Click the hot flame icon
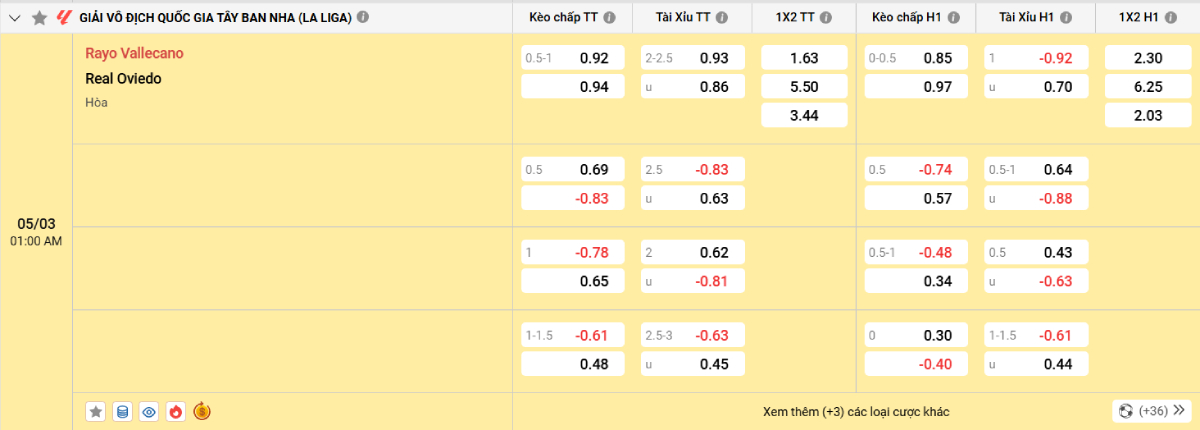Screen dimensions: 1200x430 [x=175, y=411]
